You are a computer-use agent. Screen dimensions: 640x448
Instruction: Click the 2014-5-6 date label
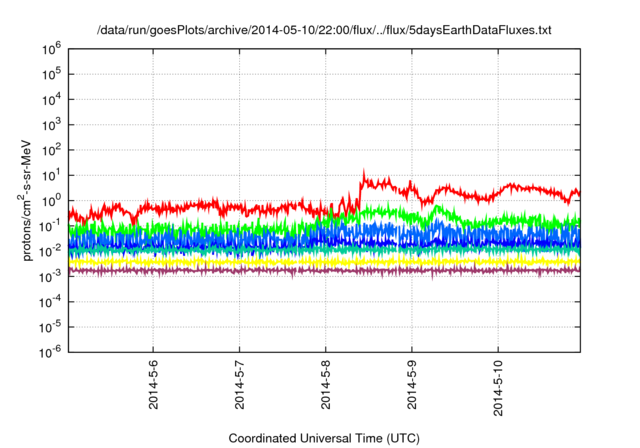pos(153,385)
